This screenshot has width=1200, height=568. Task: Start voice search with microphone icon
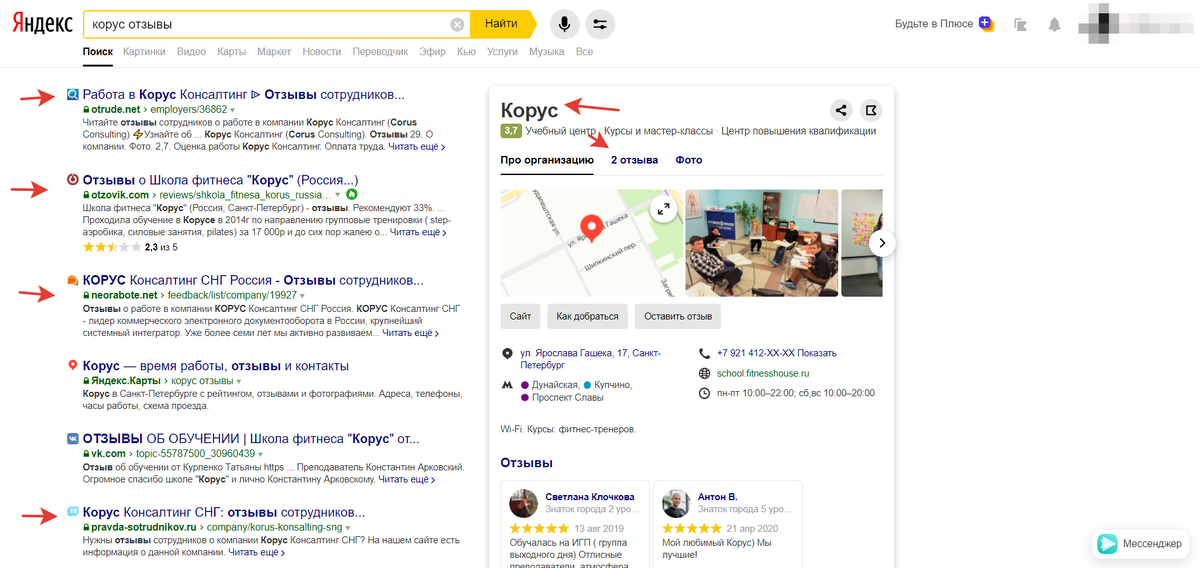[x=564, y=24]
